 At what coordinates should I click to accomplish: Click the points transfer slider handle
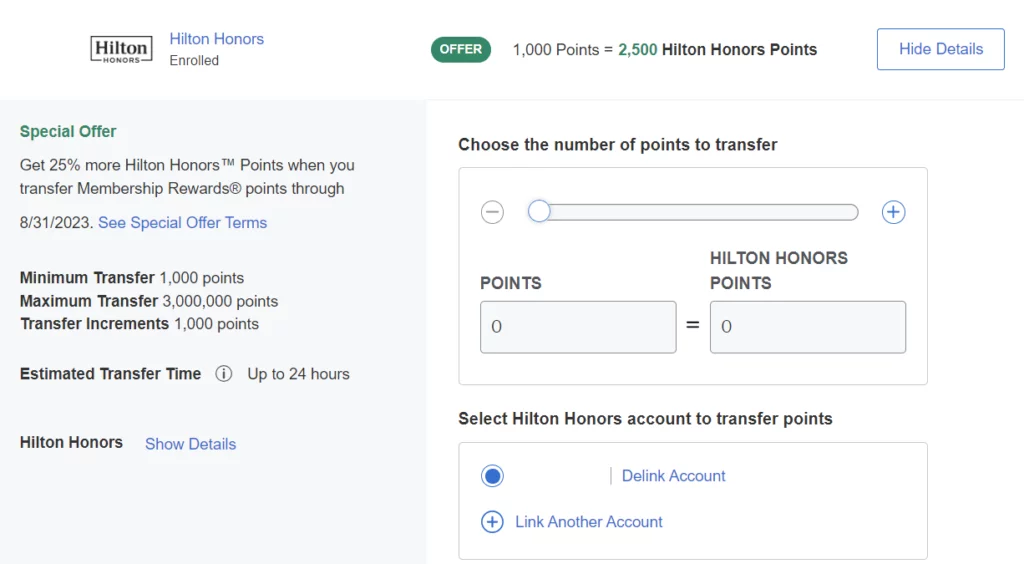(539, 212)
